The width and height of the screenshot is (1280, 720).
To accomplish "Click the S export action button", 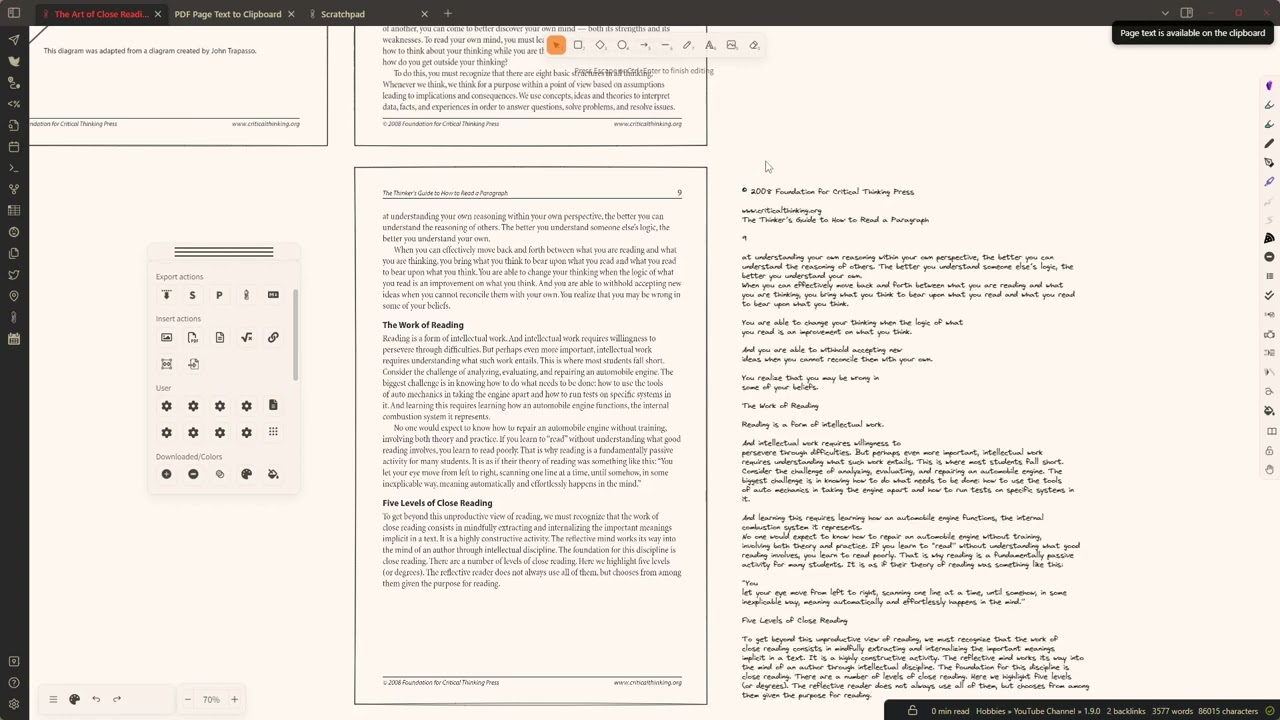I will (x=193, y=295).
